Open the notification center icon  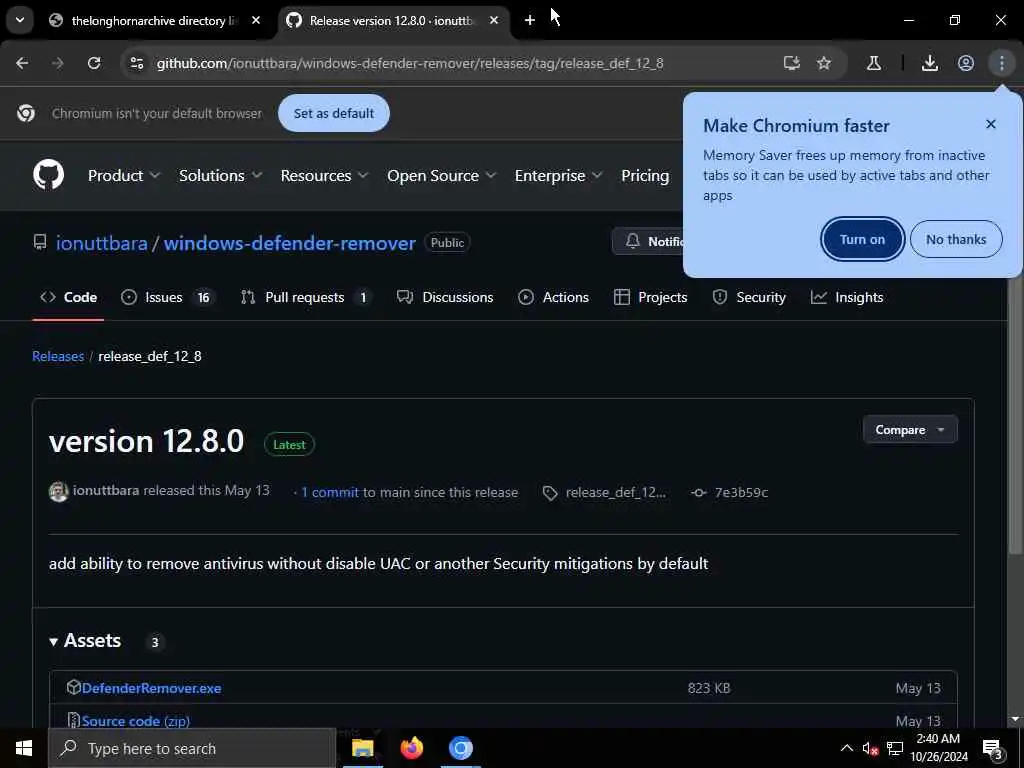(994, 750)
